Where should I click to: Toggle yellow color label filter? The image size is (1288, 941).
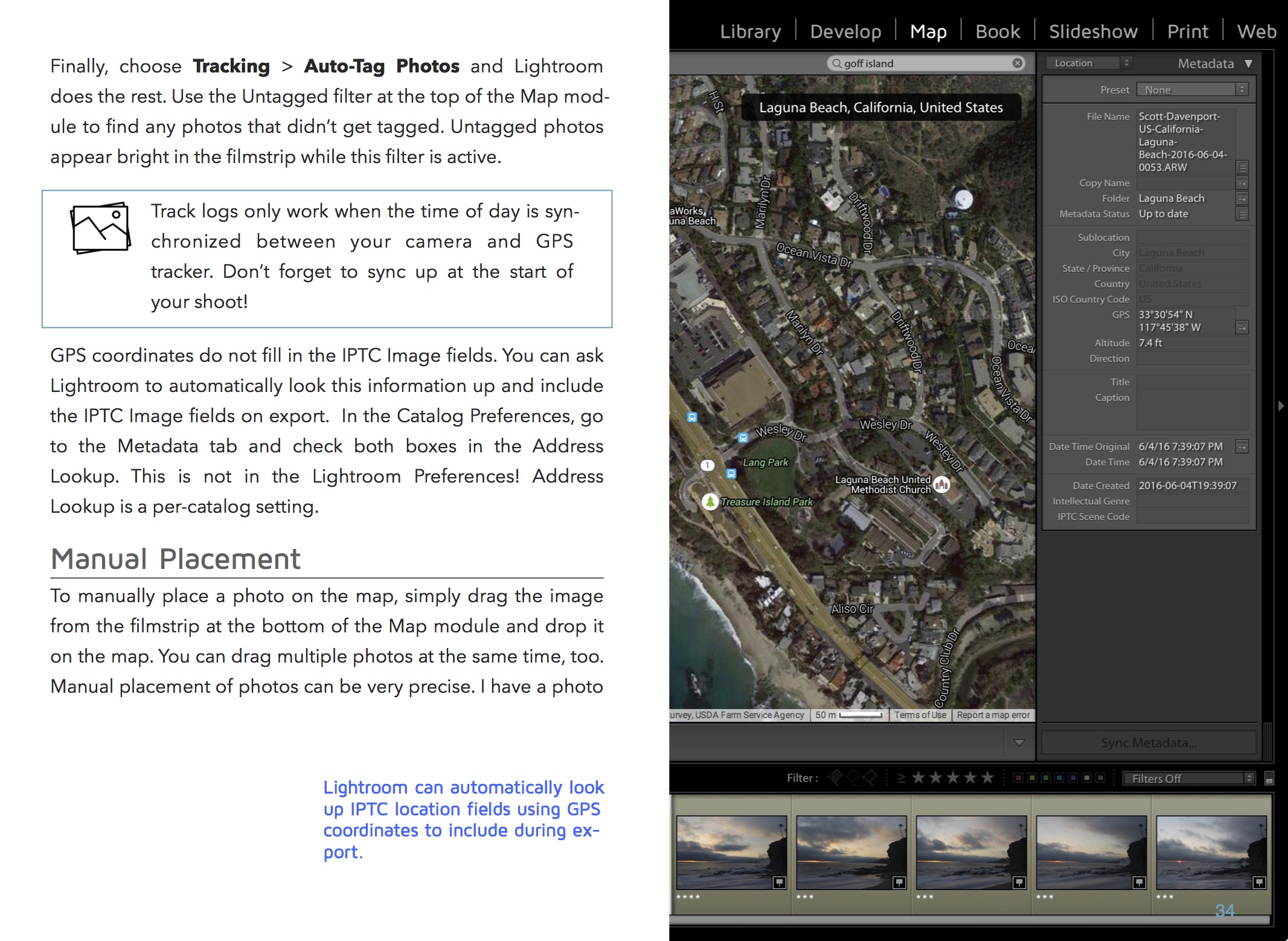(1032, 778)
